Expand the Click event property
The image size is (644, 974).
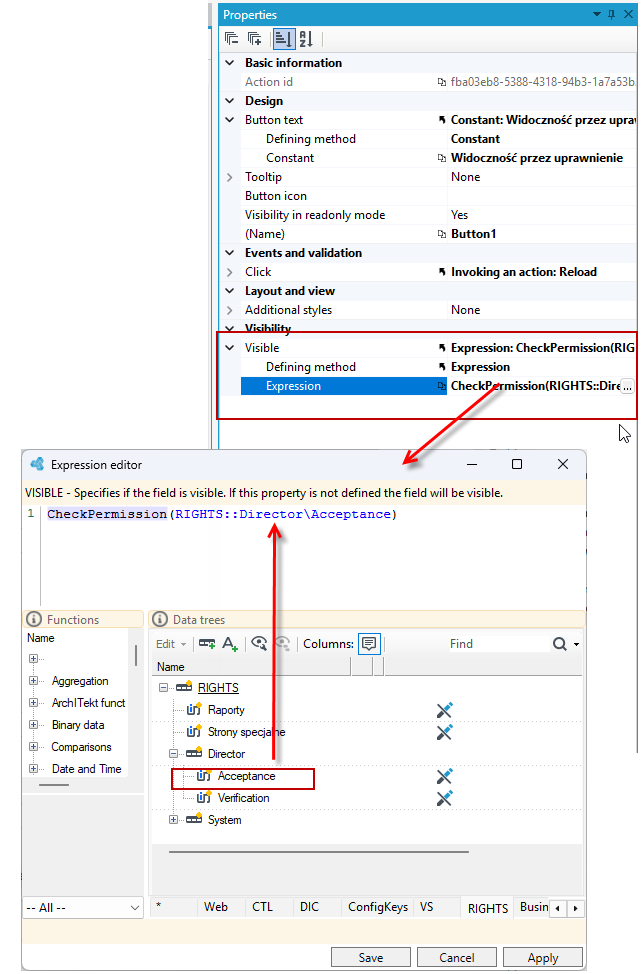(230, 272)
